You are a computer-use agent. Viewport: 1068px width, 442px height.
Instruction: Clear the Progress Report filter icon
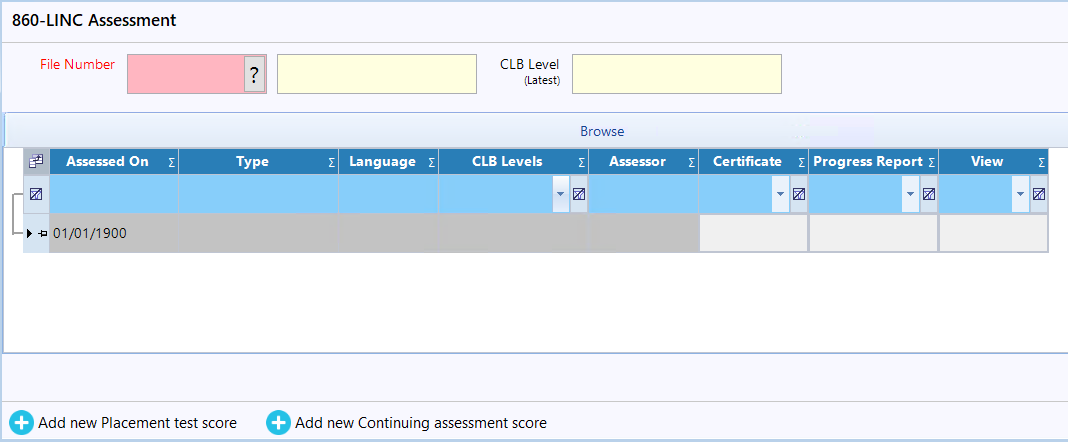(928, 194)
